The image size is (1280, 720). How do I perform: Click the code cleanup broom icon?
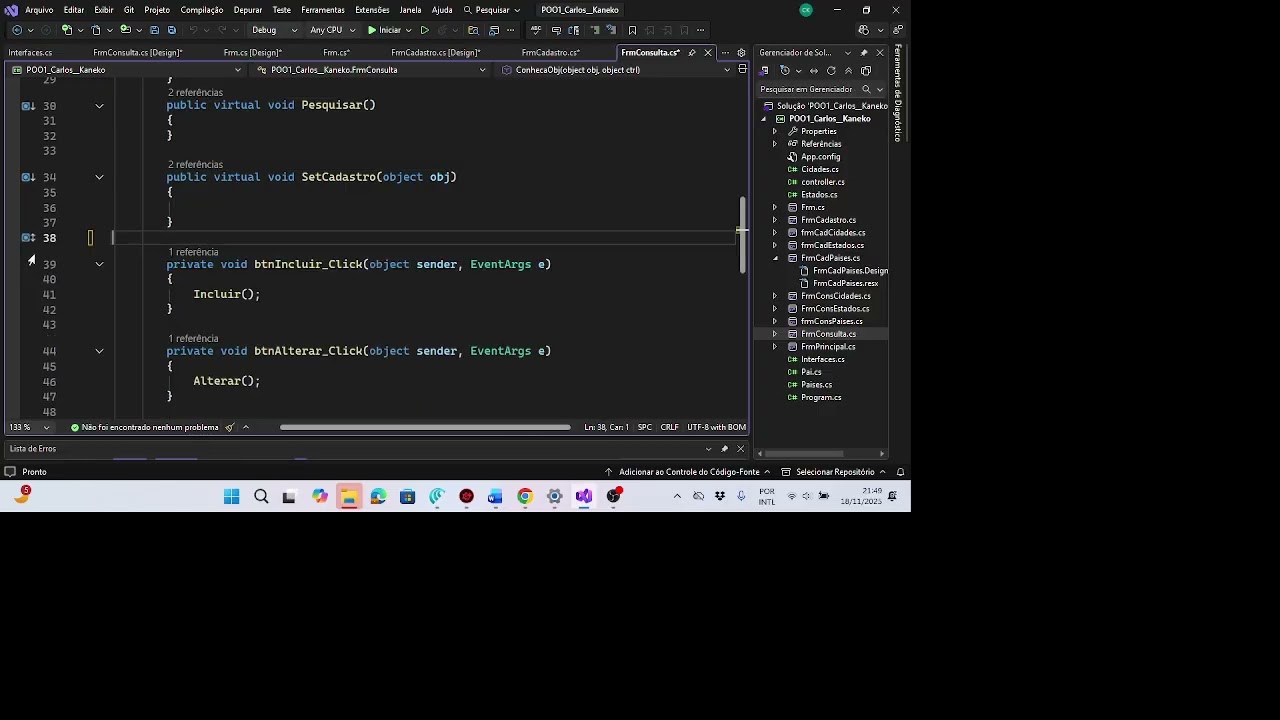[x=230, y=427]
